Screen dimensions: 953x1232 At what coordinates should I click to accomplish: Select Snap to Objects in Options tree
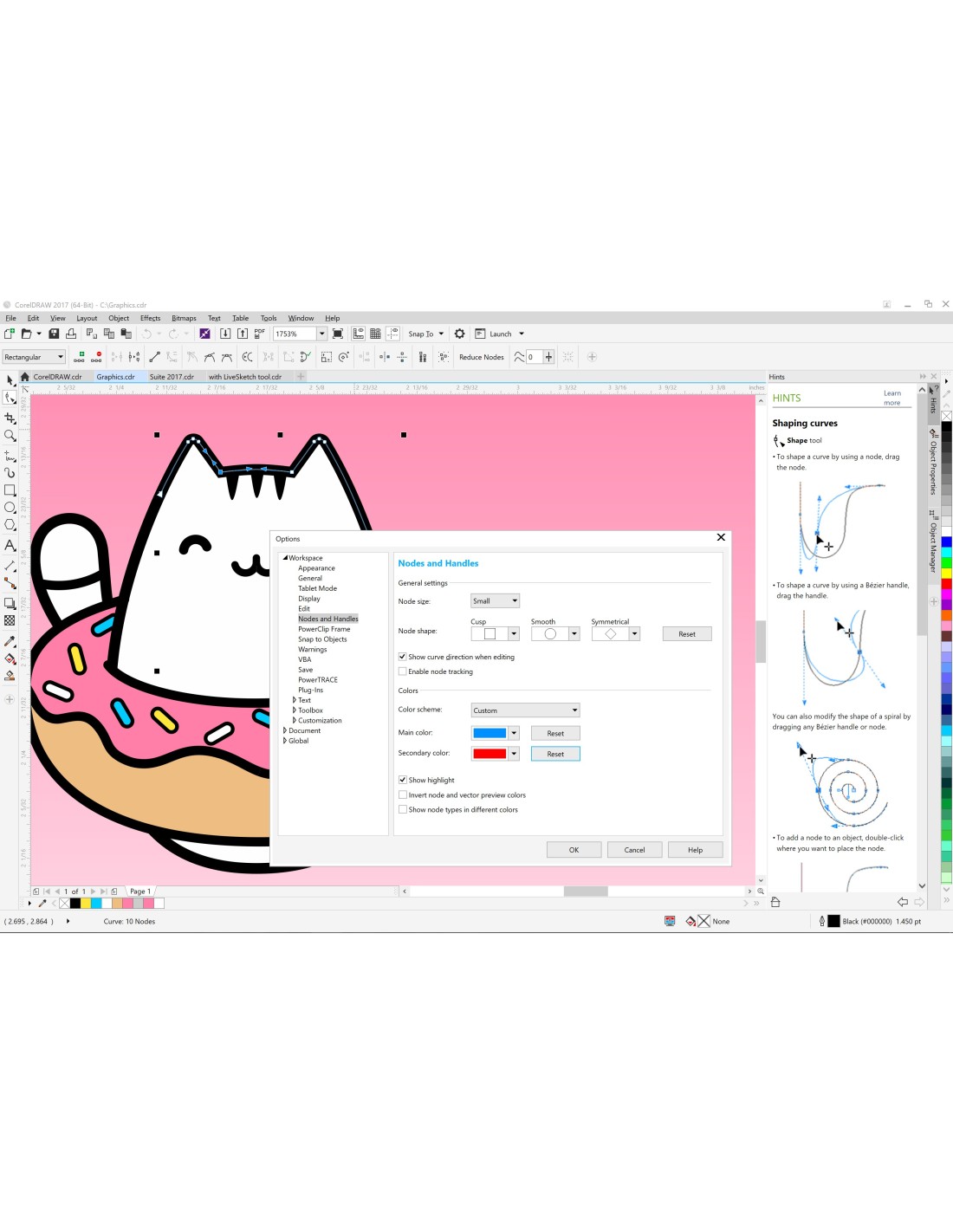click(x=322, y=639)
